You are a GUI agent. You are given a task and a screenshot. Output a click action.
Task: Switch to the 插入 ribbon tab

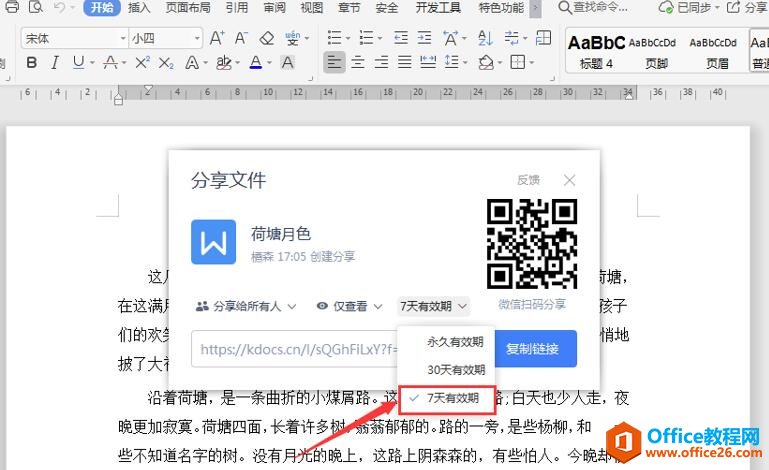(139, 8)
